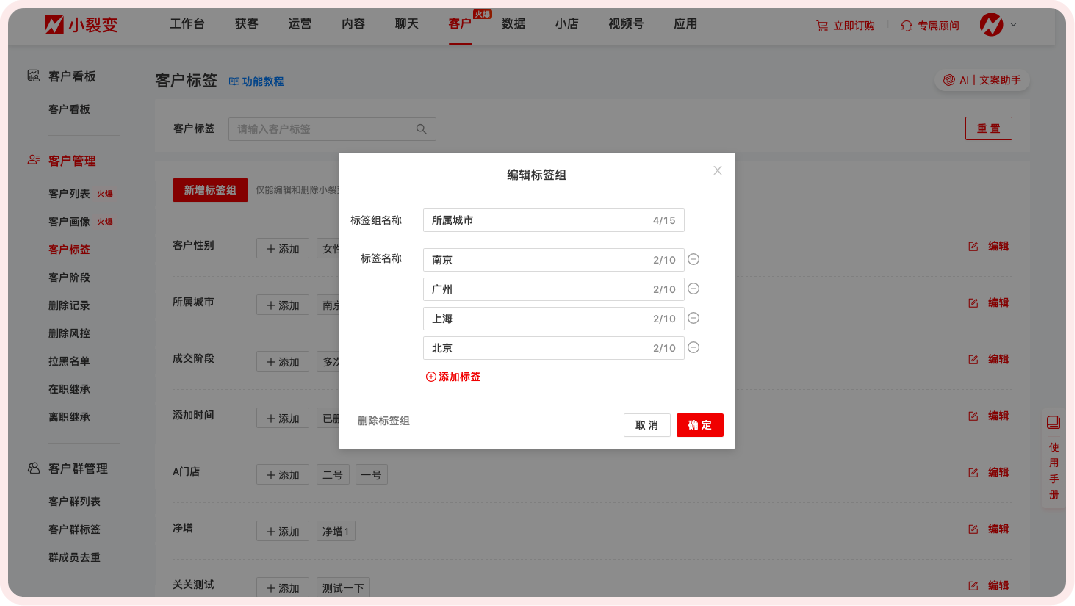Image resolution: width=1075 pixels, height=606 pixels.
Task: Switch to the 运营 top menu
Action: pyautogui.click(x=300, y=24)
